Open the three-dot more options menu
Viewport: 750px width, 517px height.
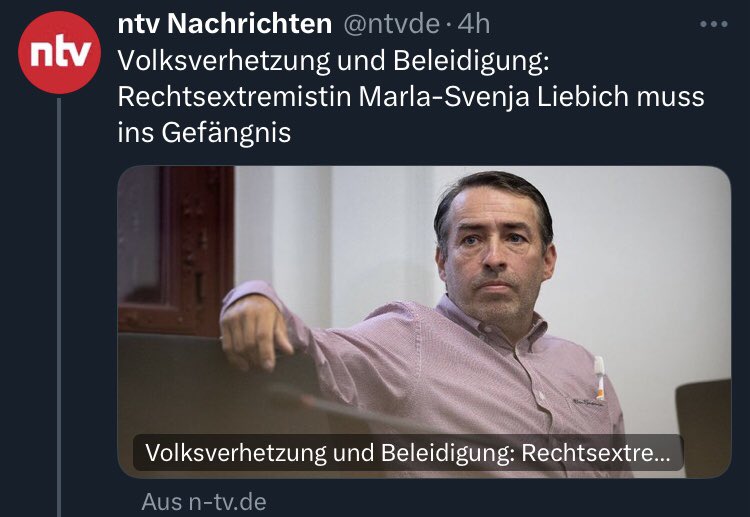pos(713,24)
